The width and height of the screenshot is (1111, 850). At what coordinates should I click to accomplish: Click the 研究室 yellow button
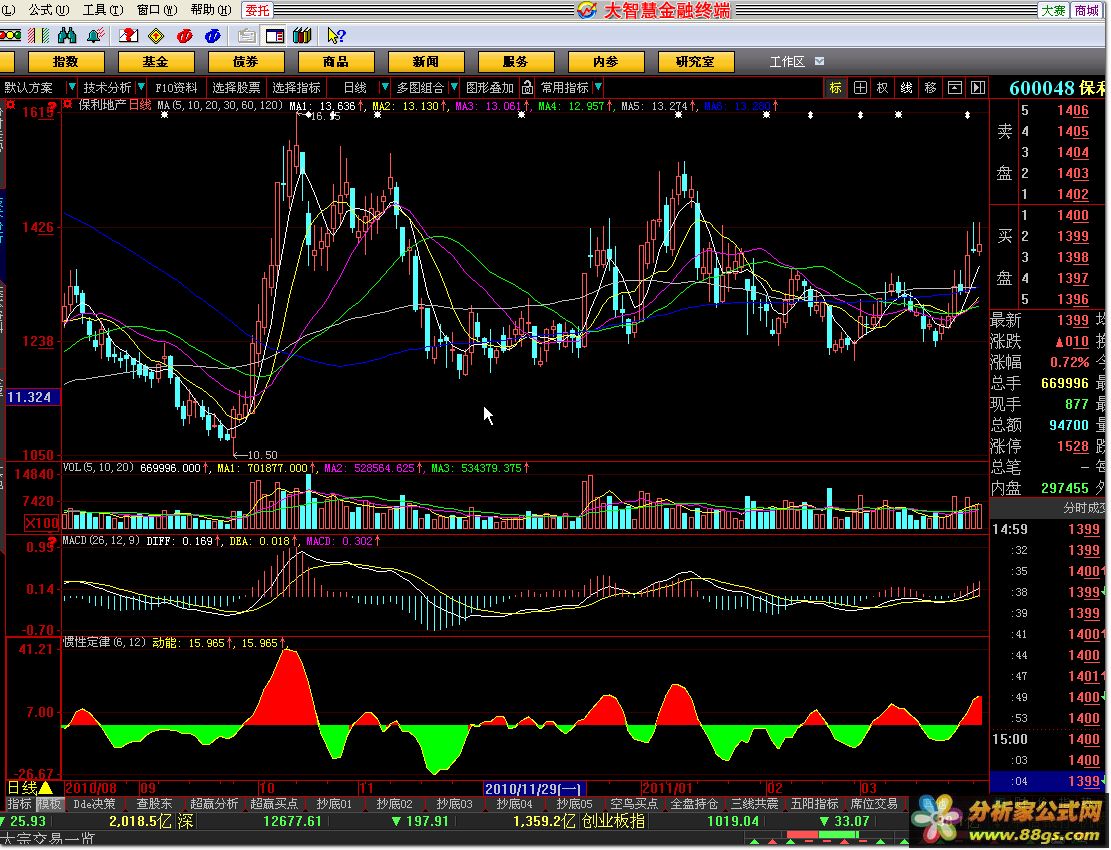coord(695,62)
